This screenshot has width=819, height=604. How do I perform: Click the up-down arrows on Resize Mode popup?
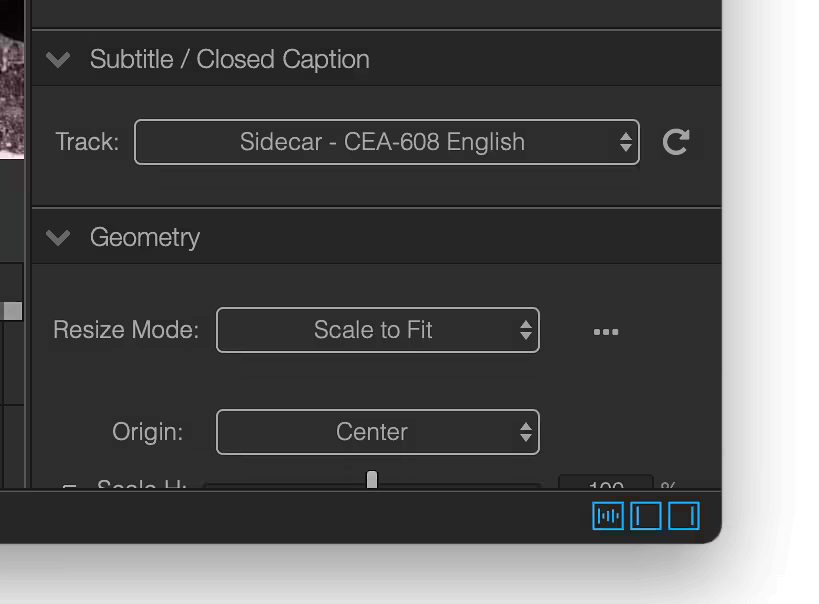[x=526, y=330]
